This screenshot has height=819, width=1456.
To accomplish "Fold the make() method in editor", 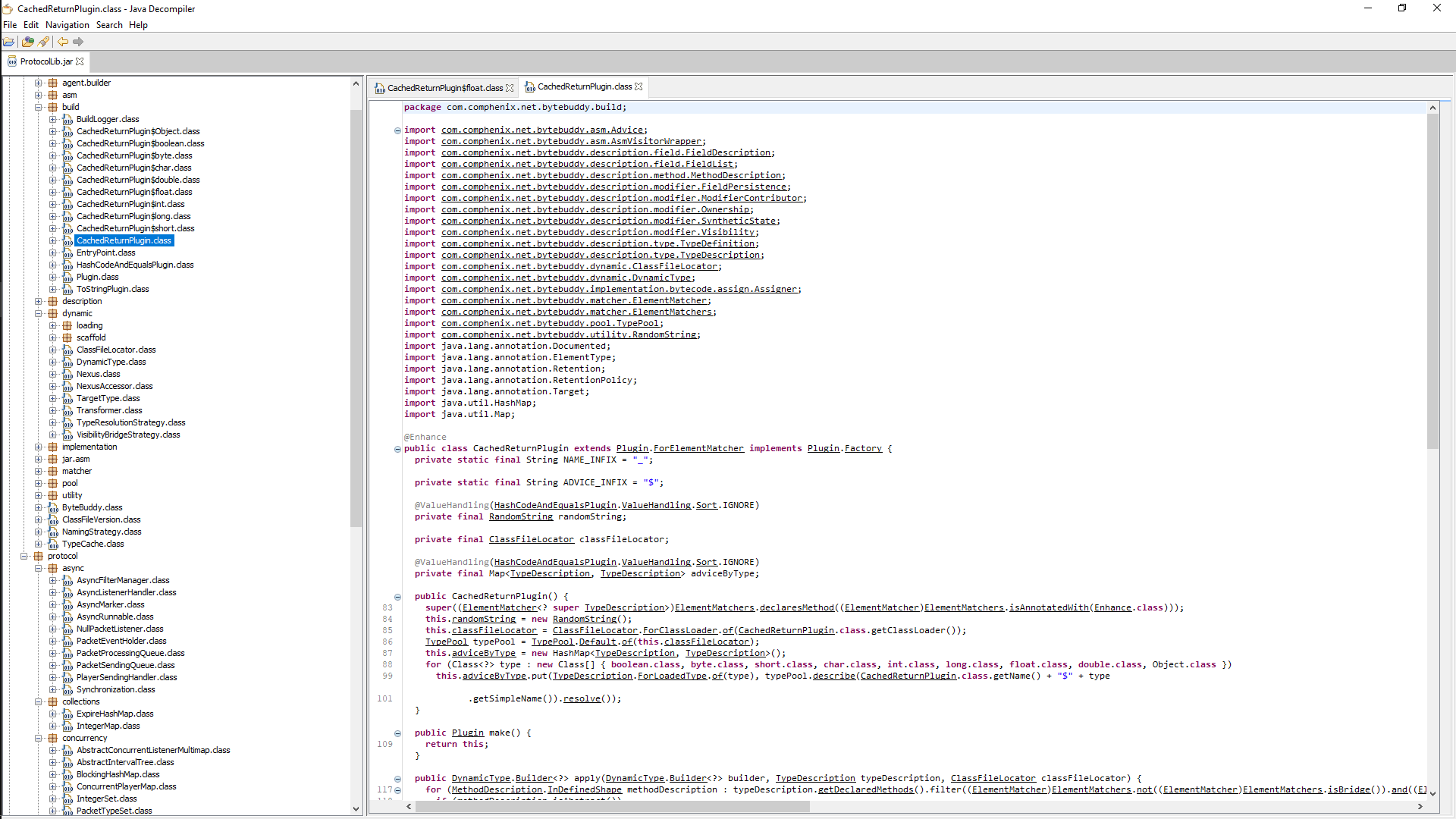I will 397,733.
